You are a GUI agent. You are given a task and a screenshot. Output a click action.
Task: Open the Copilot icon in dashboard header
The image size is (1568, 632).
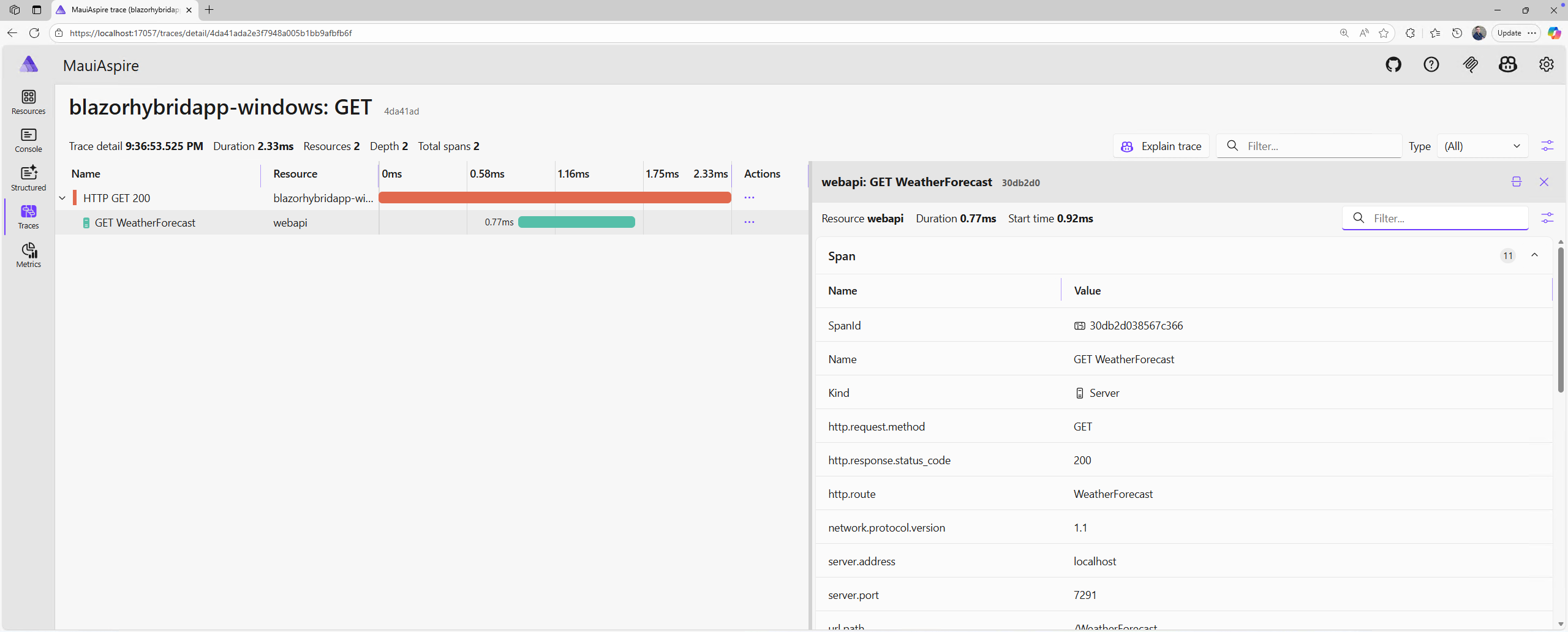tap(1508, 64)
